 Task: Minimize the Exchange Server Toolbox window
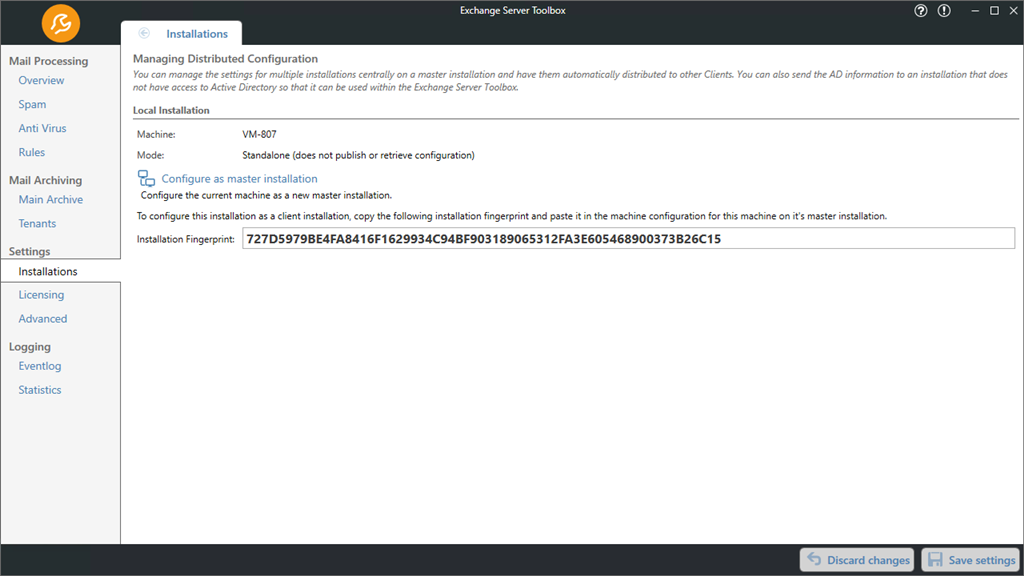tap(975, 10)
